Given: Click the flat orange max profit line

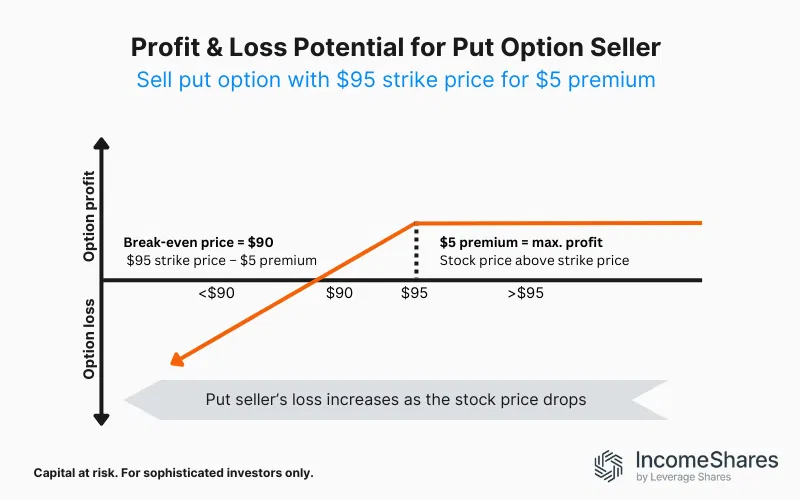Looking at the screenshot, I should point(560,223).
